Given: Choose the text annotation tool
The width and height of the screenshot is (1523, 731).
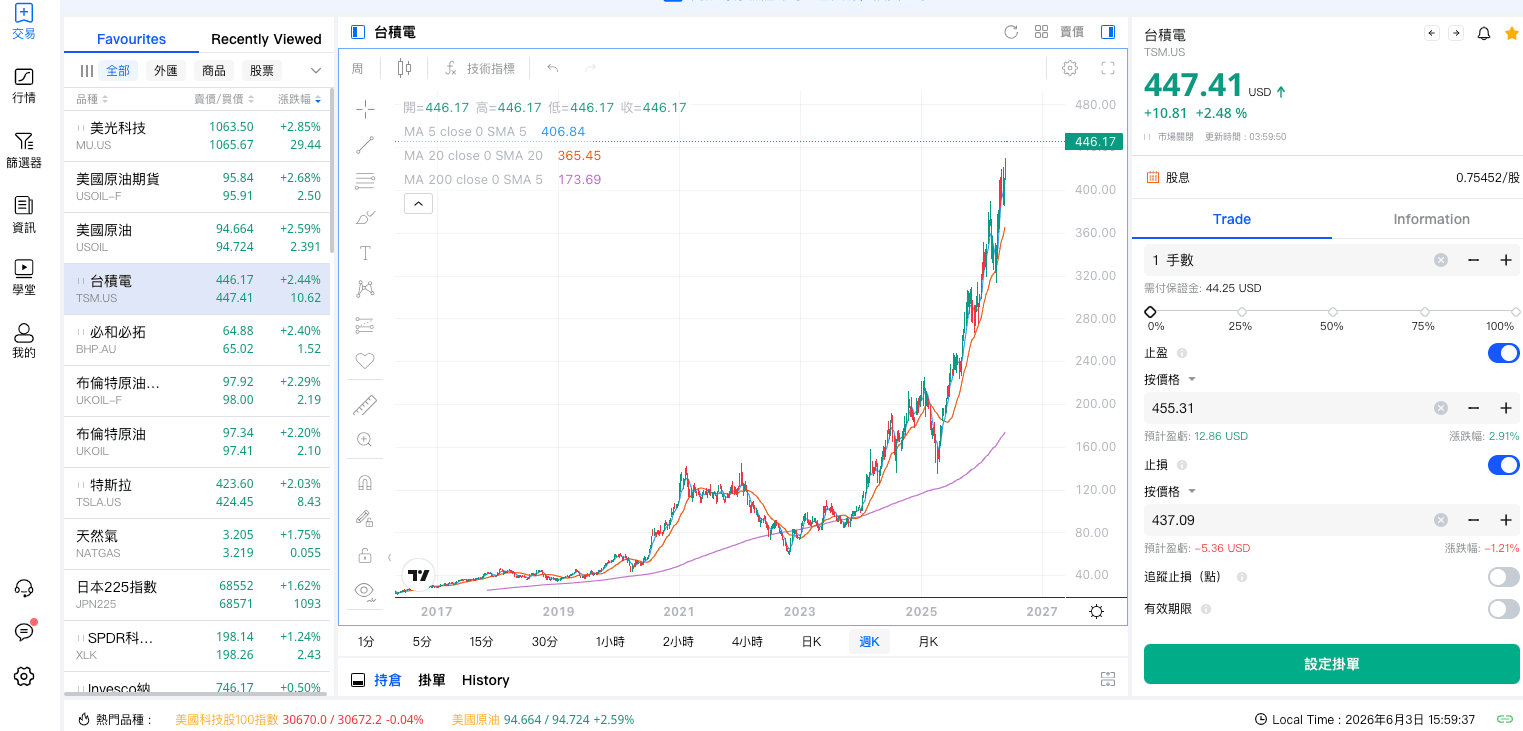Looking at the screenshot, I should tap(365, 253).
